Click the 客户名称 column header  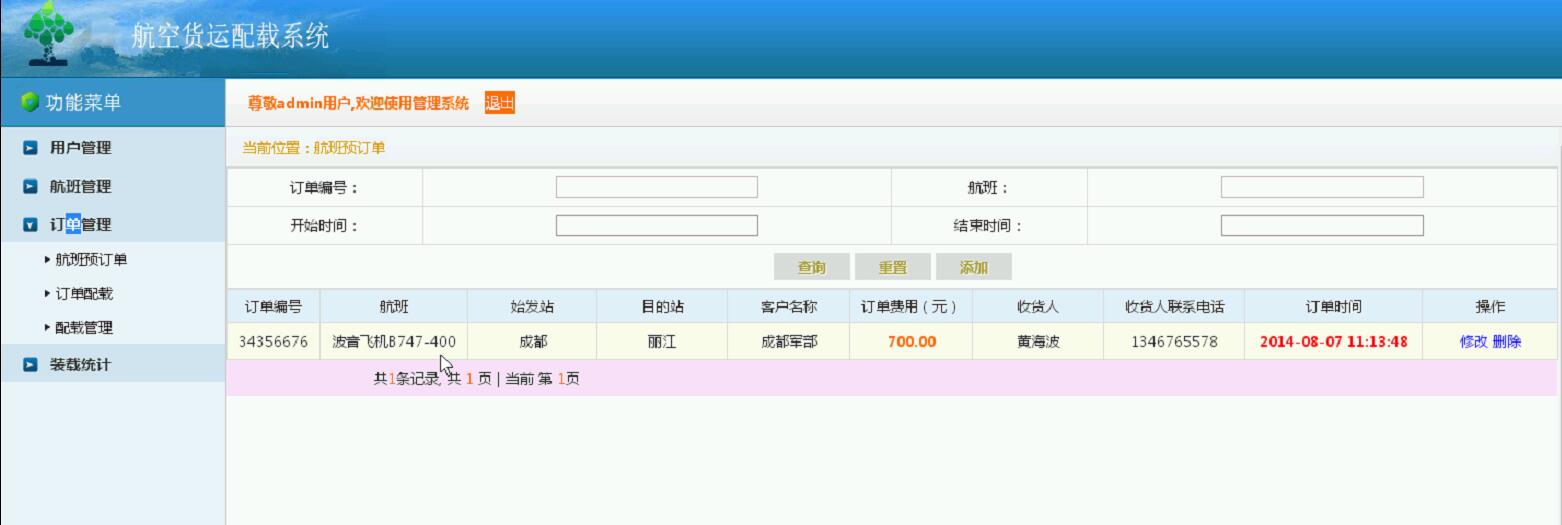tap(789, 307)
